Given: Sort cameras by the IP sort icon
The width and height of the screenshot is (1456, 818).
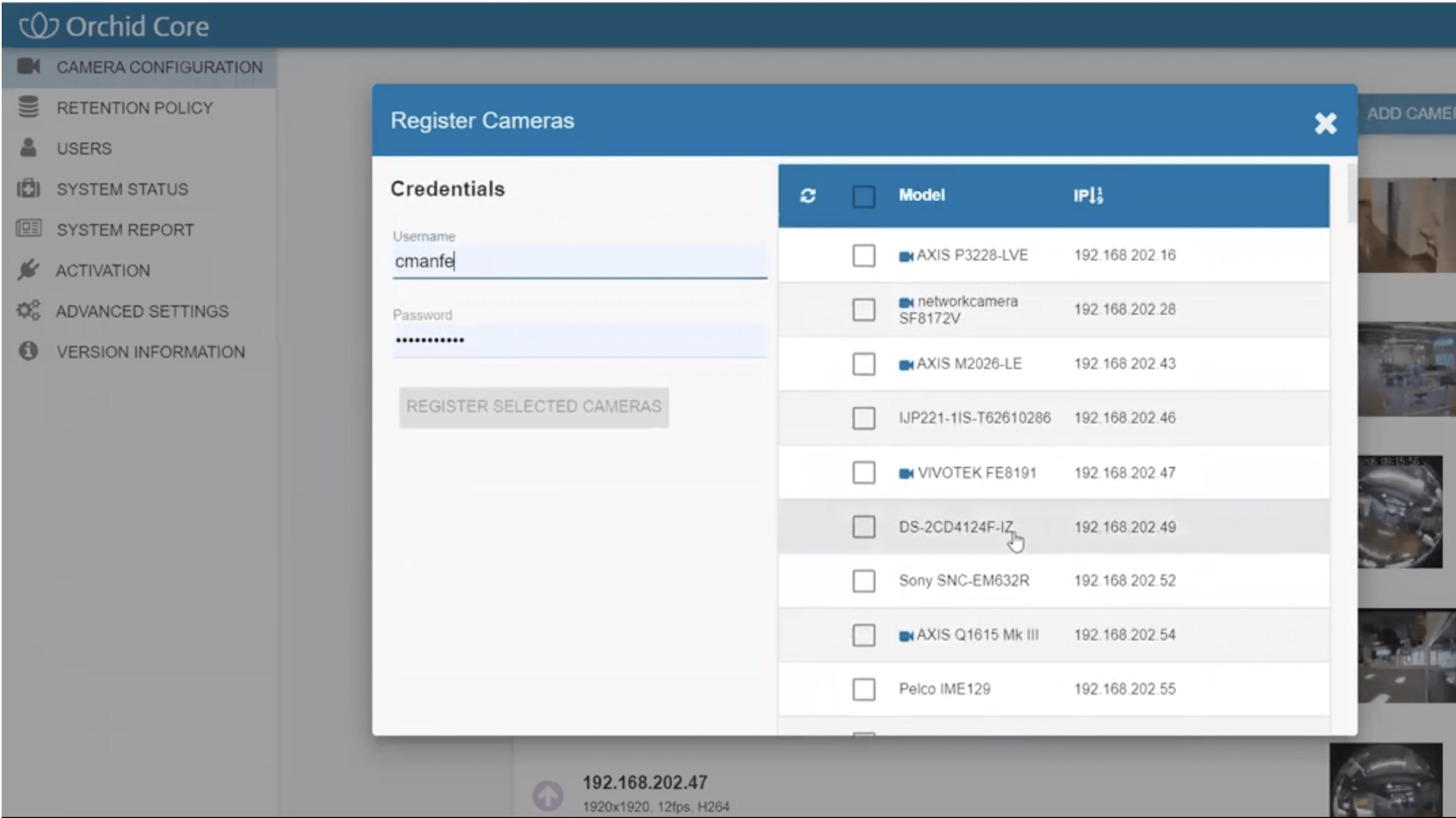Looking at the screenshot, I should coord(1097,196).
